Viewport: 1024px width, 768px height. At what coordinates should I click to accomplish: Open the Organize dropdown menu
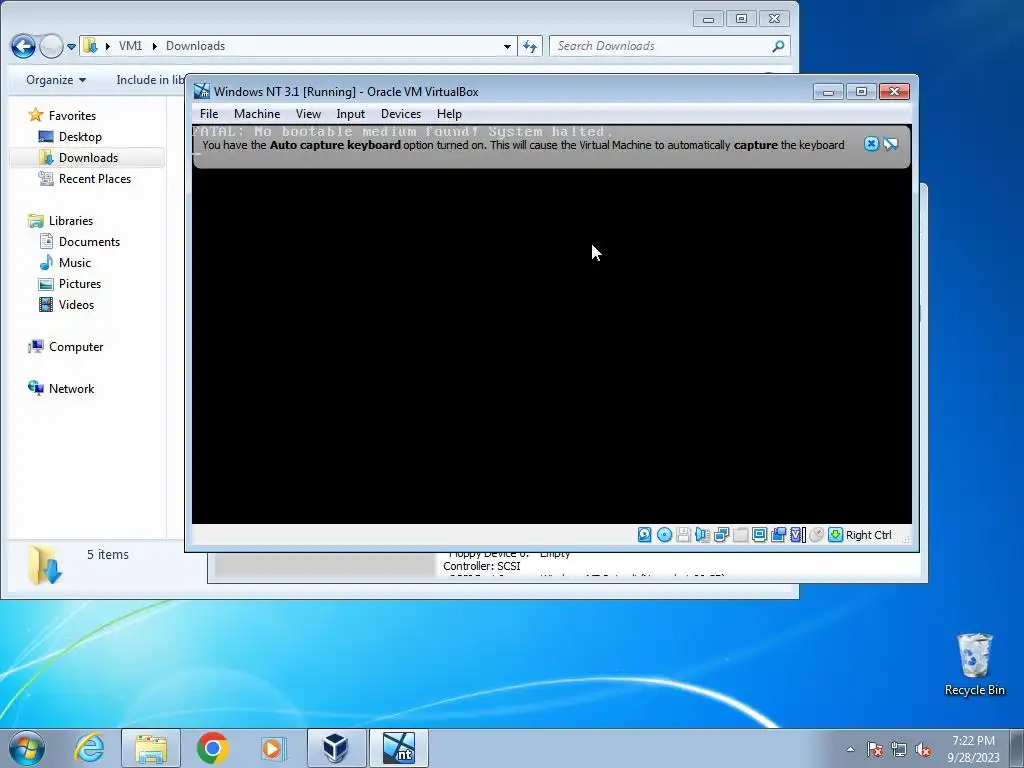(56, 80)
